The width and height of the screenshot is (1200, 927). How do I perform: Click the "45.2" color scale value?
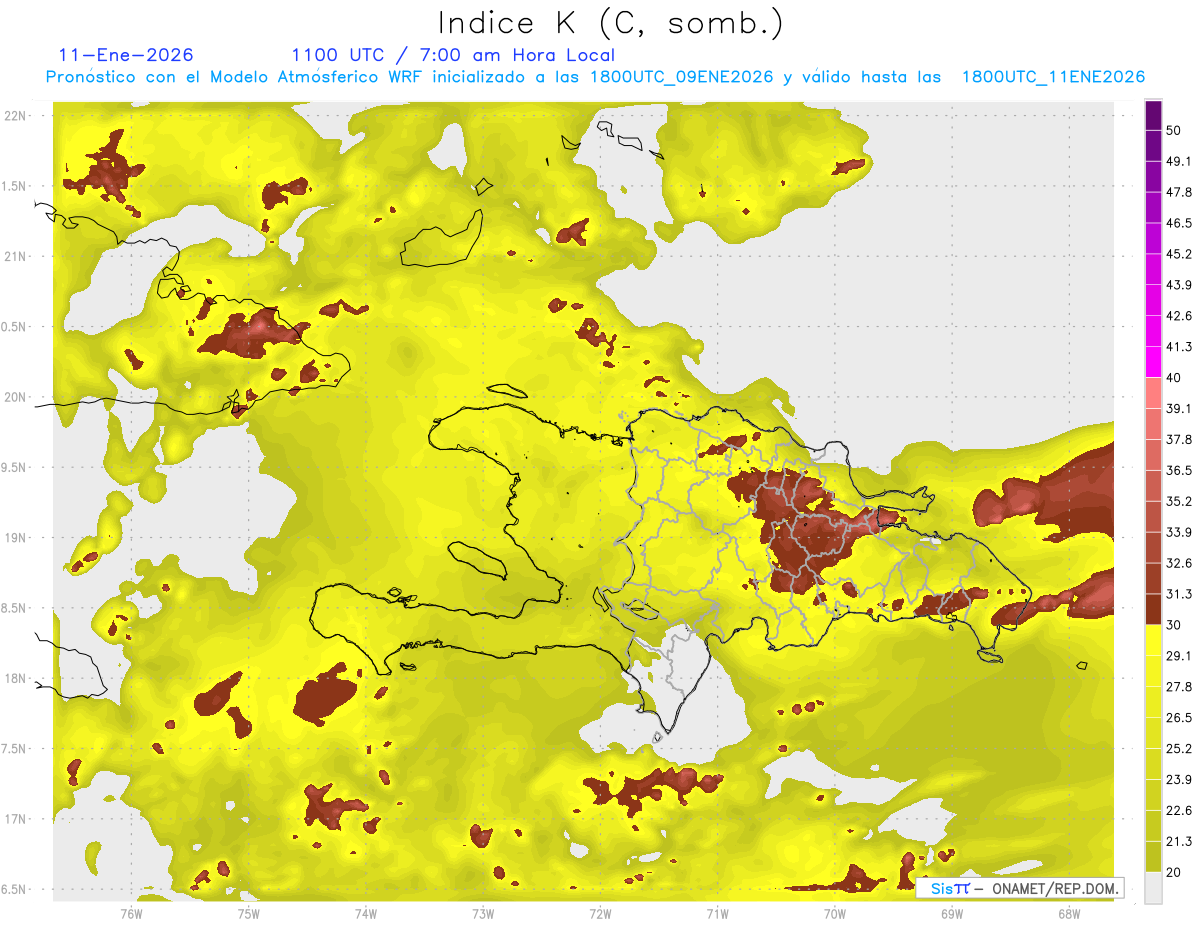click(1178, 254)
